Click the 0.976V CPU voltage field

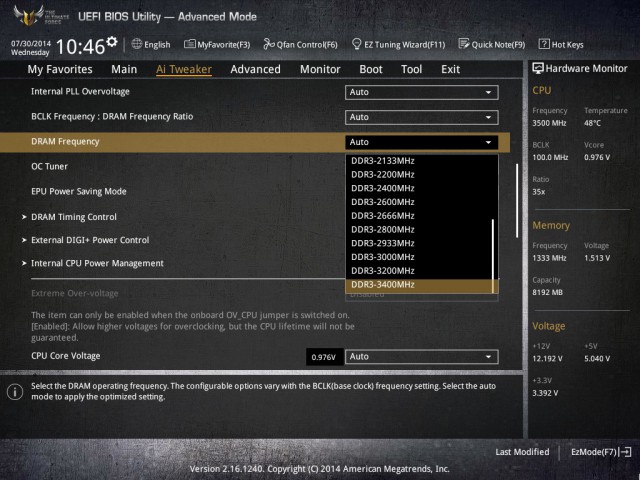pos(324,357)
